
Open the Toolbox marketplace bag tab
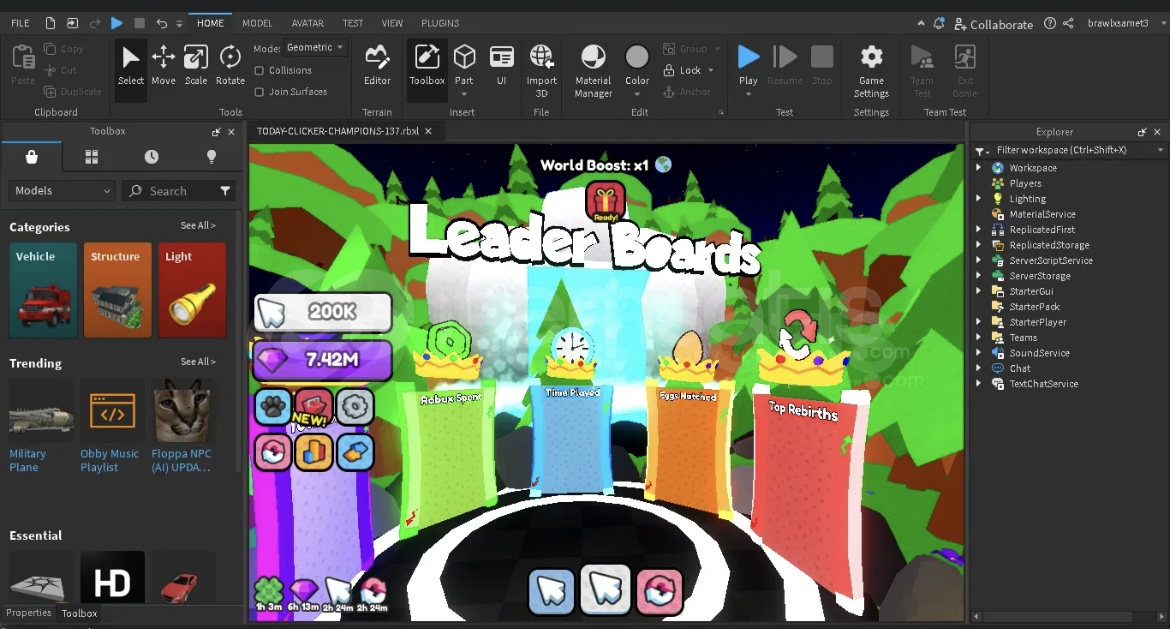[31, 157]
